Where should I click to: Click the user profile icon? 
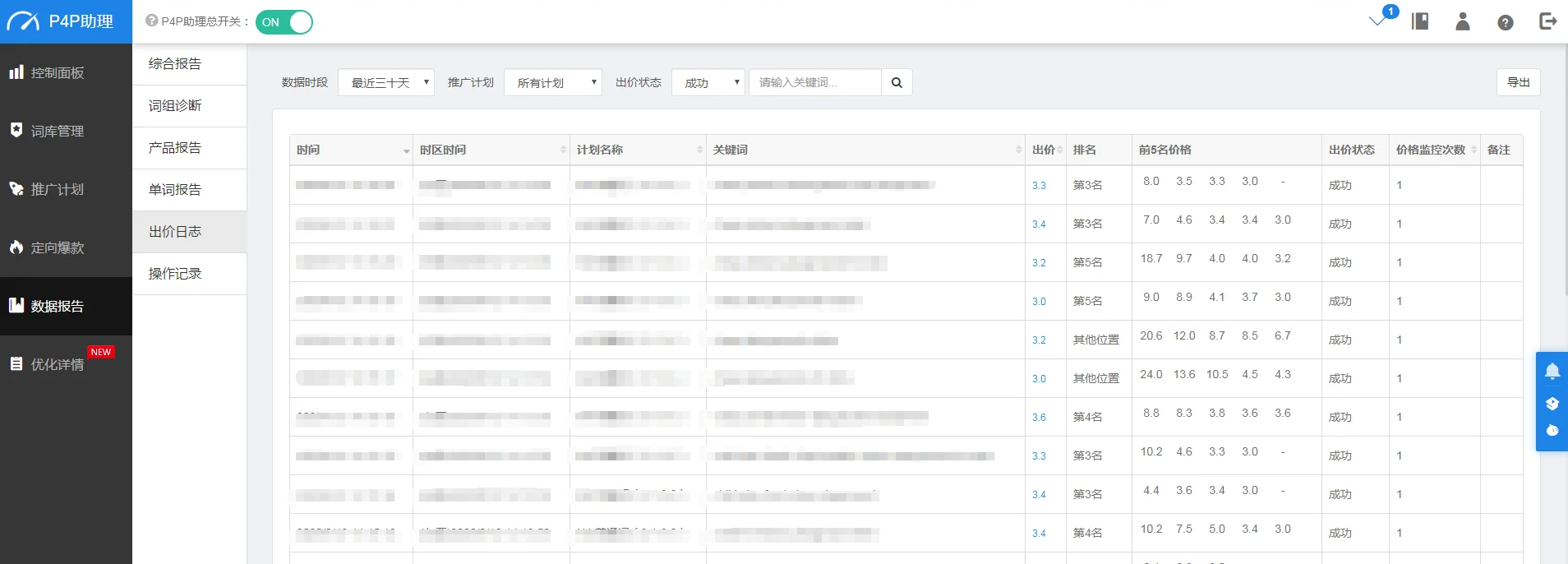1463,21
